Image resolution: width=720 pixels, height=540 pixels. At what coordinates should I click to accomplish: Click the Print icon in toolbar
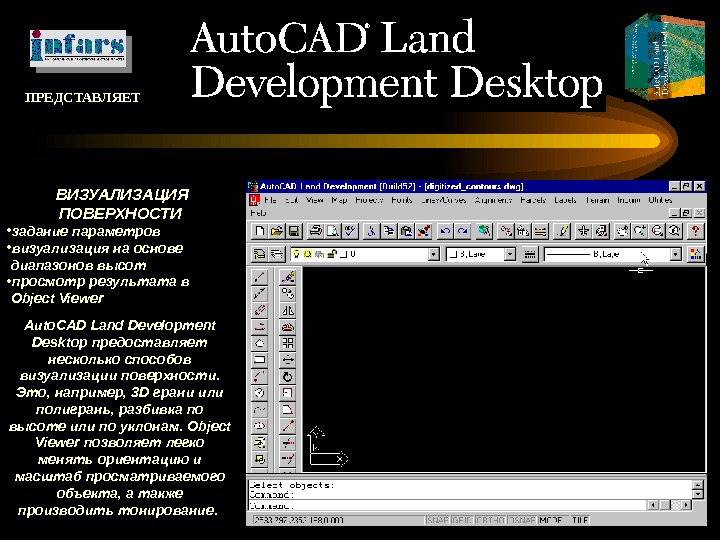pyautogui.click(x=315, y=231)
